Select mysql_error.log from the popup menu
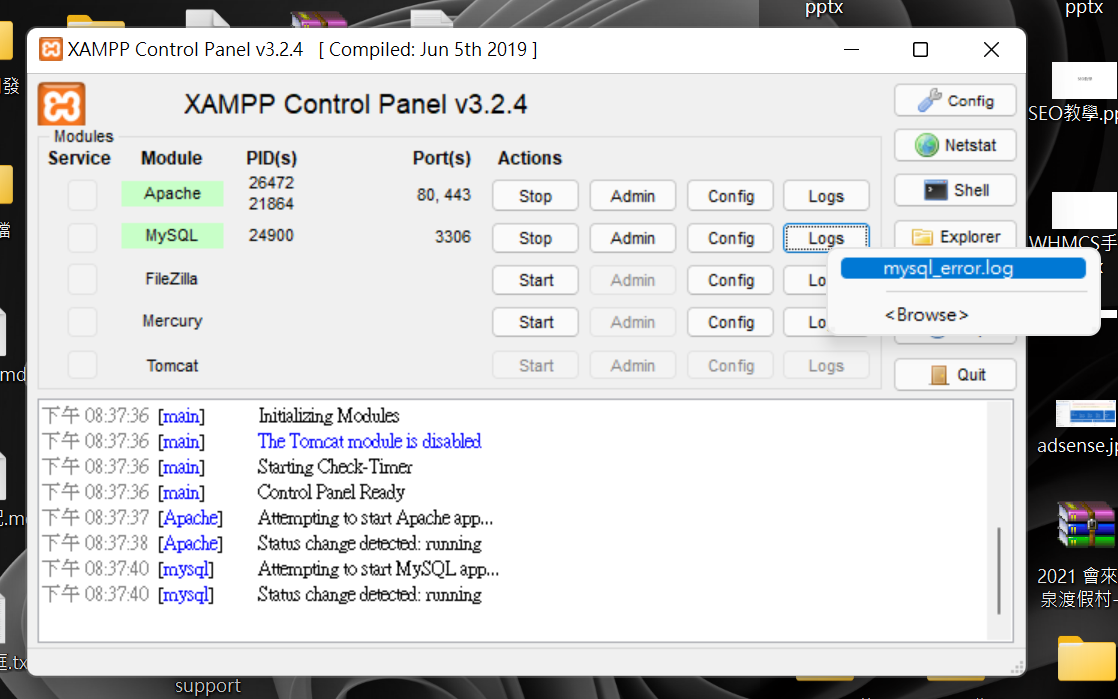The height and width of the screenshot is (699, 1118). (963, 269)
